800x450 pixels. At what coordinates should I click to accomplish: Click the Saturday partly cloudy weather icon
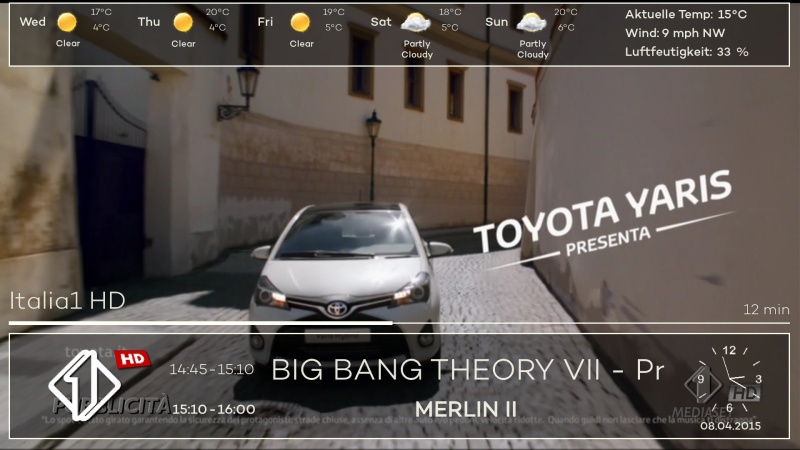[x=415, y=22]
